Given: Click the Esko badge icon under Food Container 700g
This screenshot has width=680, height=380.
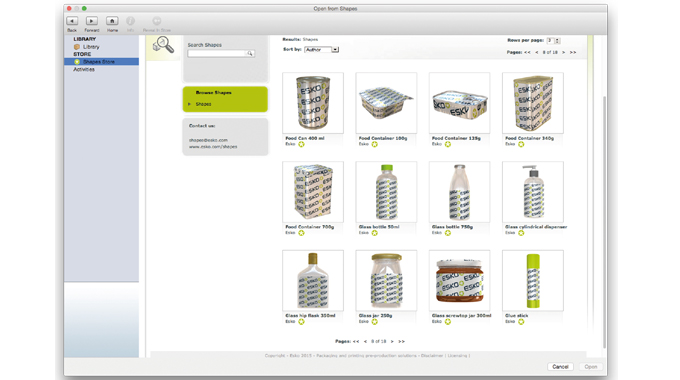Looking at the screenshot, I should click(301, 233).
